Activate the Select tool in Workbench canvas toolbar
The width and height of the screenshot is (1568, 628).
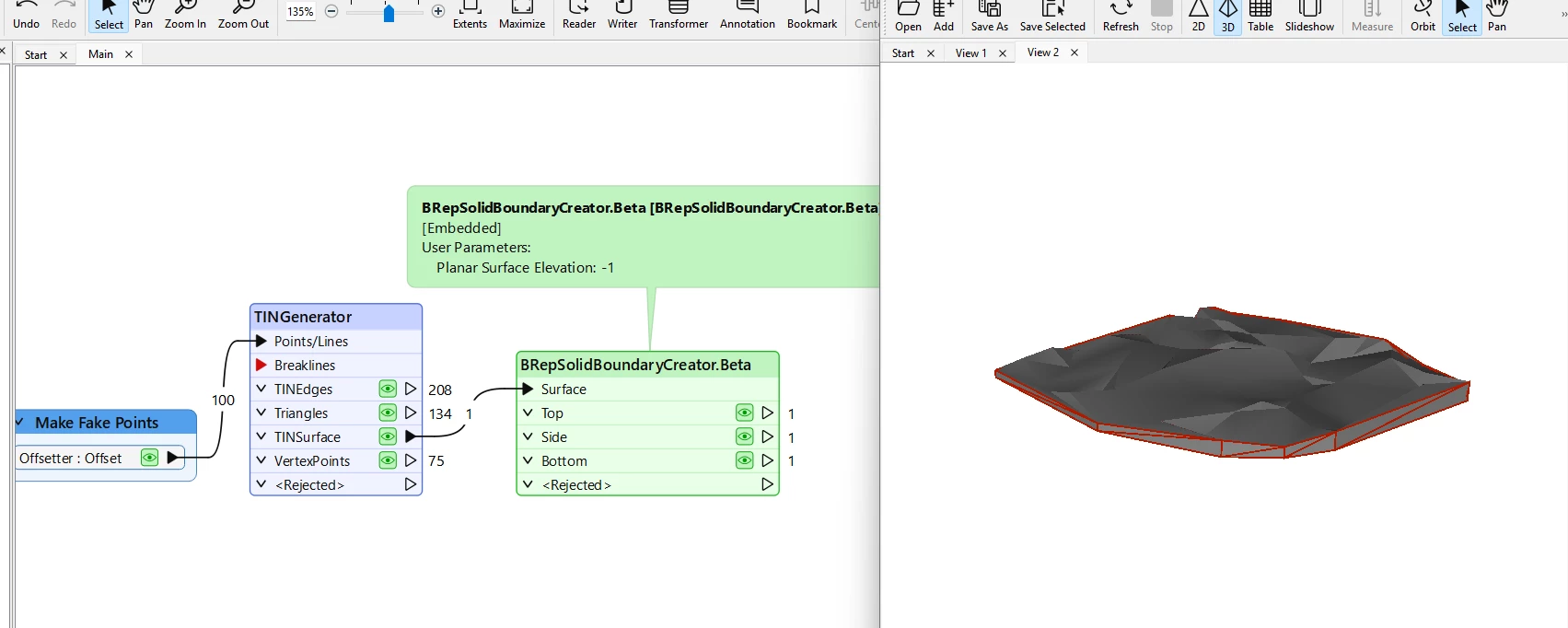coord(109,16)
